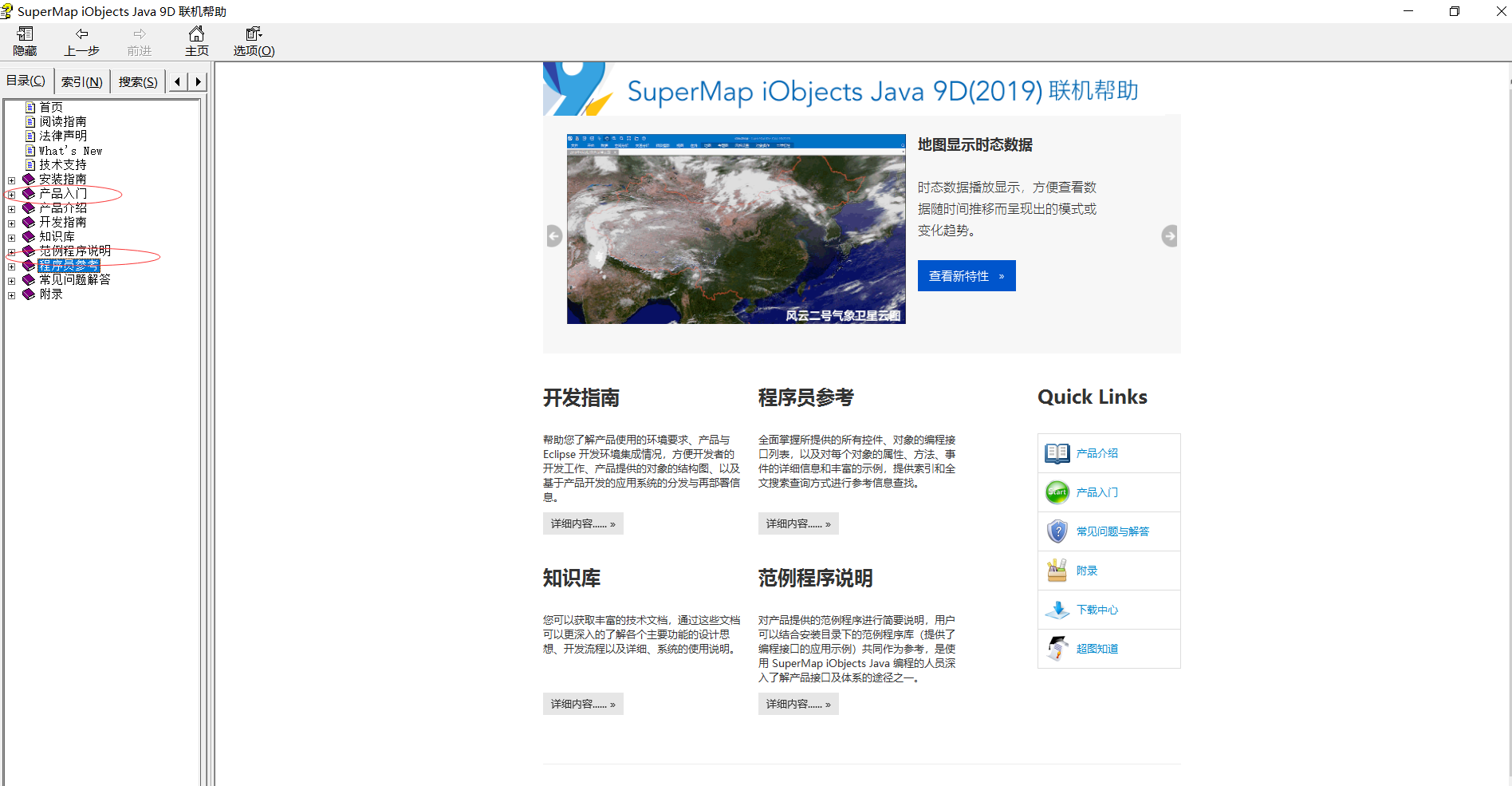Screen dimensions: 1512x786
Task: Click the 产品入门 book icon in tree
Action: (x=29, y=193)
